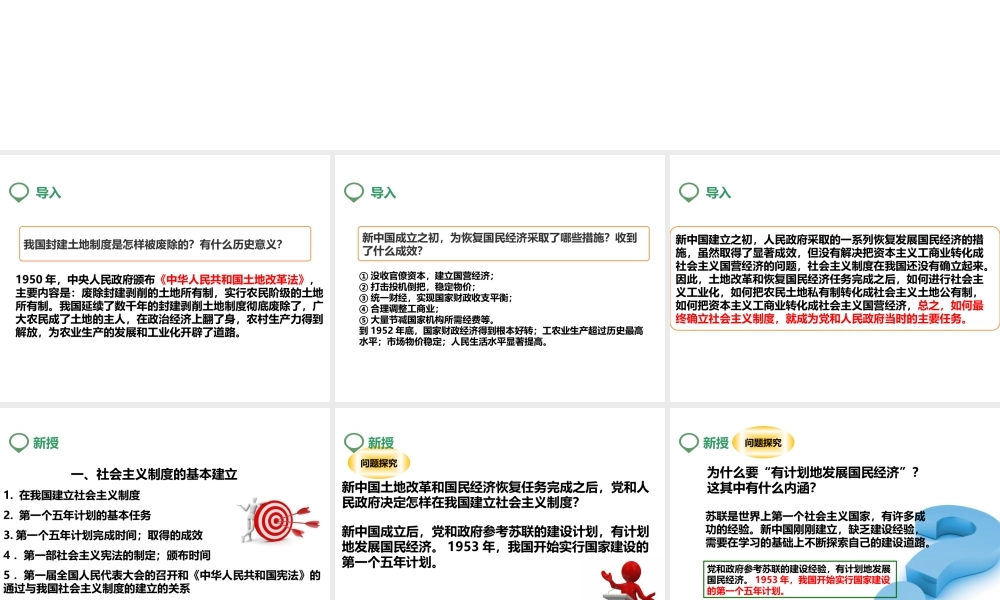Click outline item 1. 在我国建立社会主义制度
1000x600 pixels.
[x=71, y=495]
